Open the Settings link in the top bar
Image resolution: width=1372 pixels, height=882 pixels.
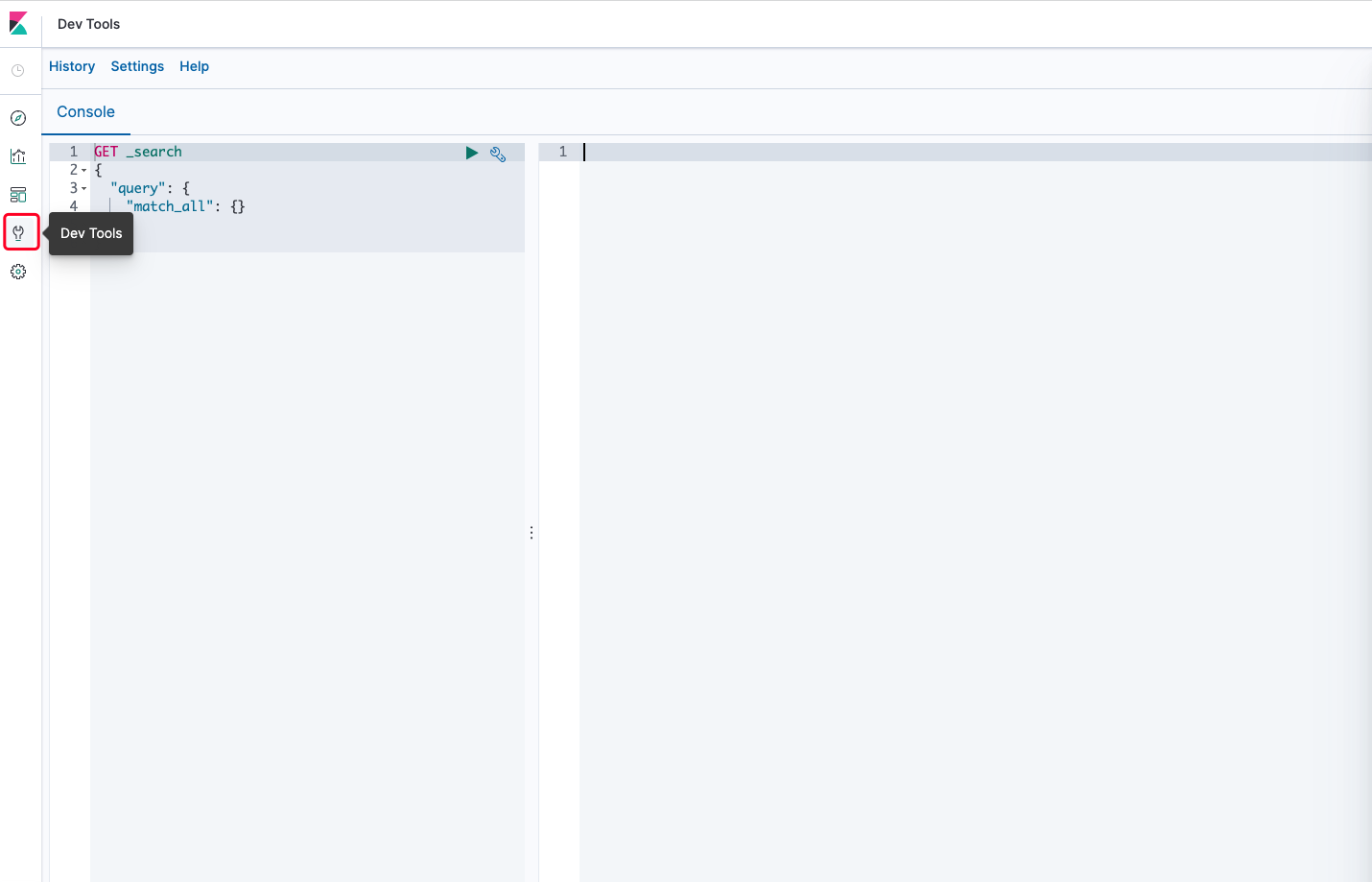[137, 66]
